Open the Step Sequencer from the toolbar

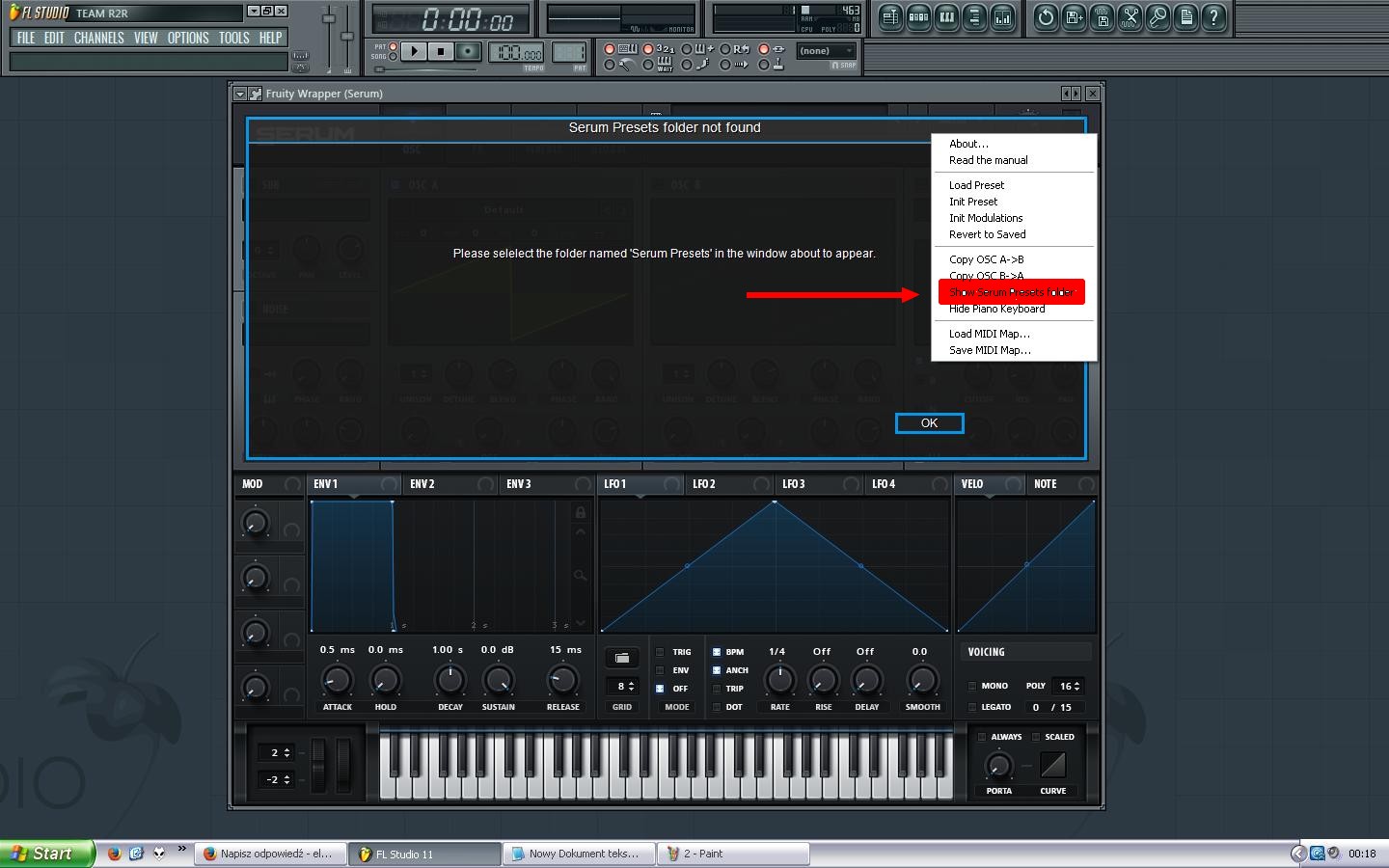click(x=918, y=17)
